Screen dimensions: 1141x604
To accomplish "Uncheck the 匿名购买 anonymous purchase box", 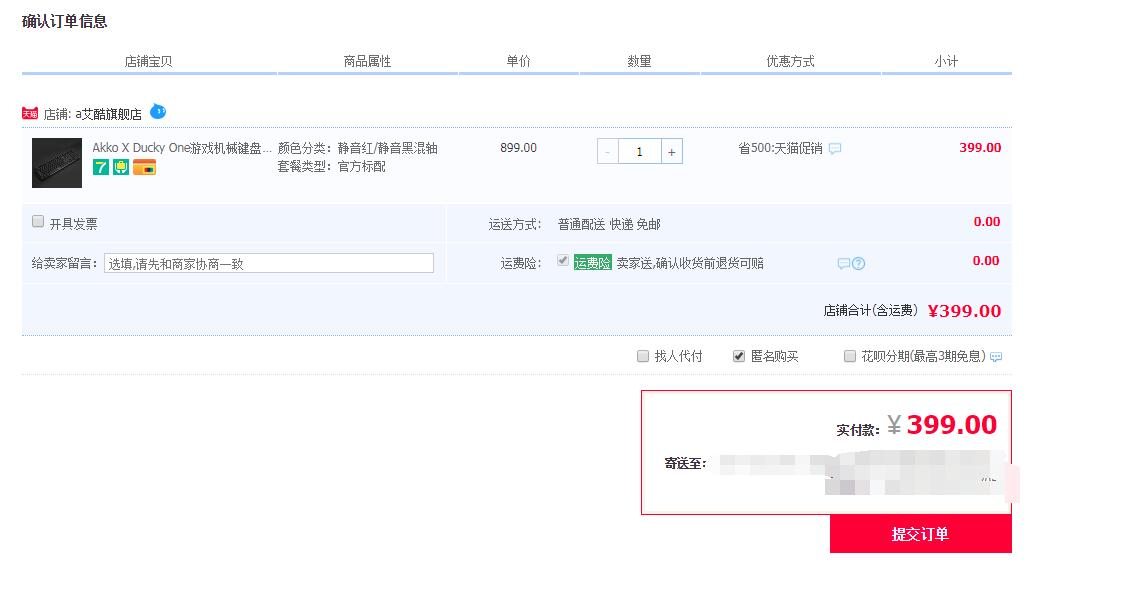I will 739,356.
